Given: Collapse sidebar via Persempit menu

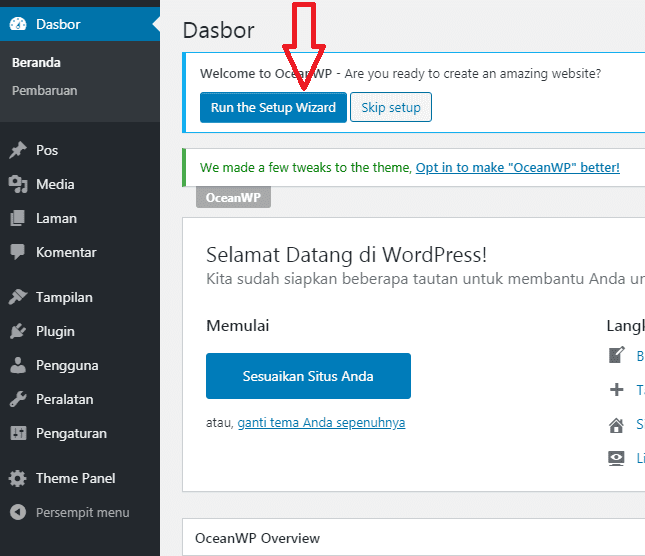Looking at the screenshot, I should coord(80,512).
